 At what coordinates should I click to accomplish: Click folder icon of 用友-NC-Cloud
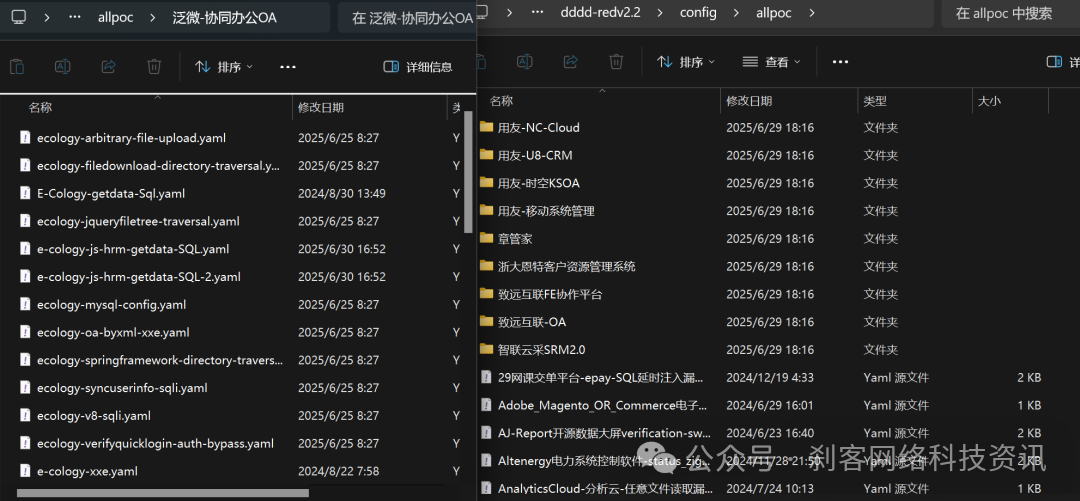point(486,127)
